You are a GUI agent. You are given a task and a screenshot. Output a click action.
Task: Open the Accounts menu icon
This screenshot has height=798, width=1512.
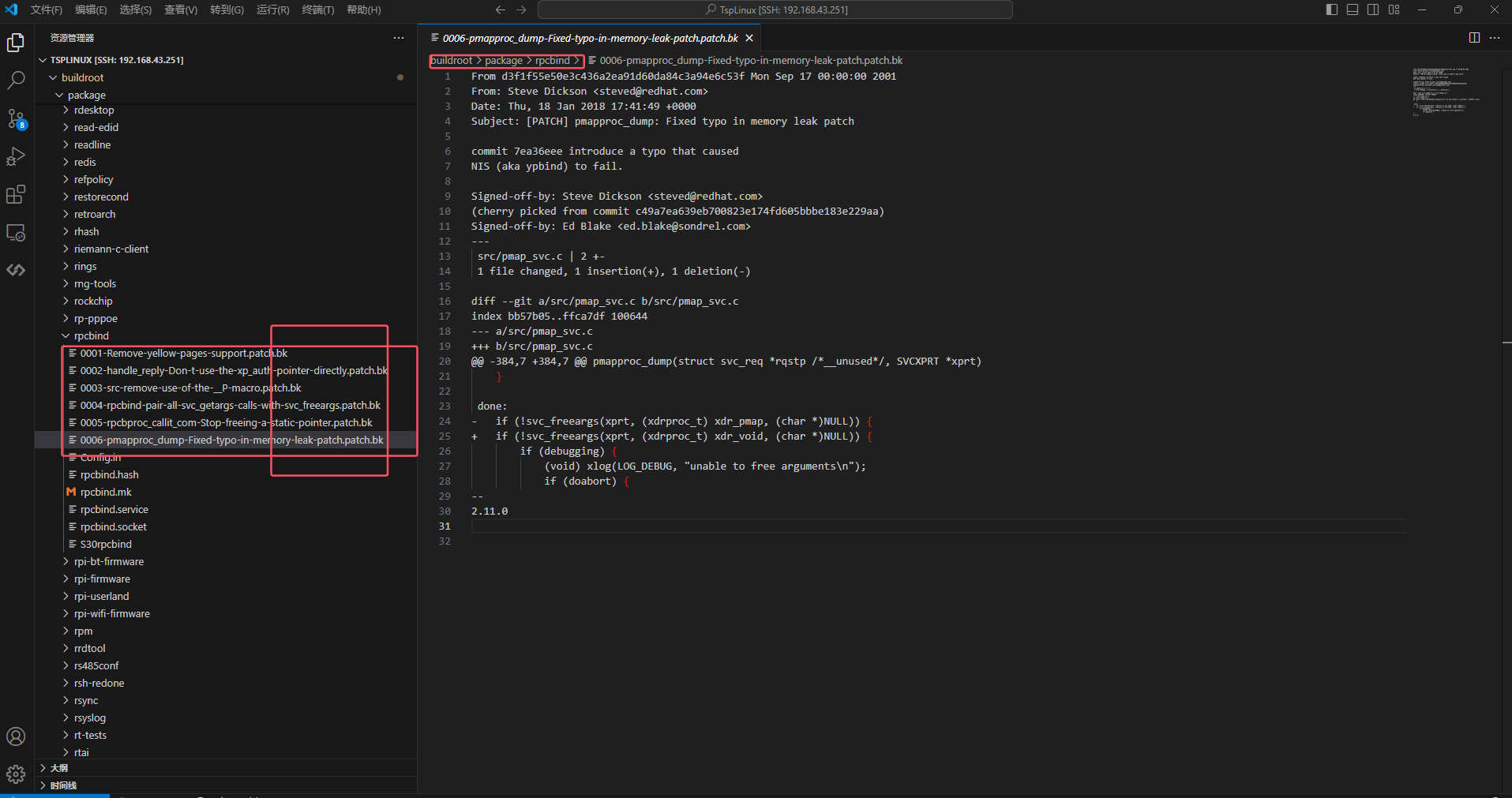pos(16,736)
